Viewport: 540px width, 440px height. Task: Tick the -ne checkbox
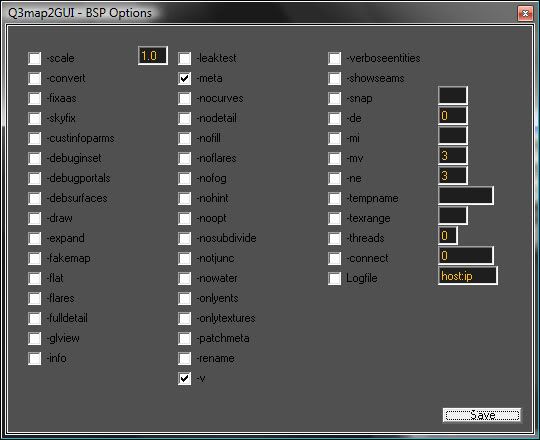click(334, 178)
